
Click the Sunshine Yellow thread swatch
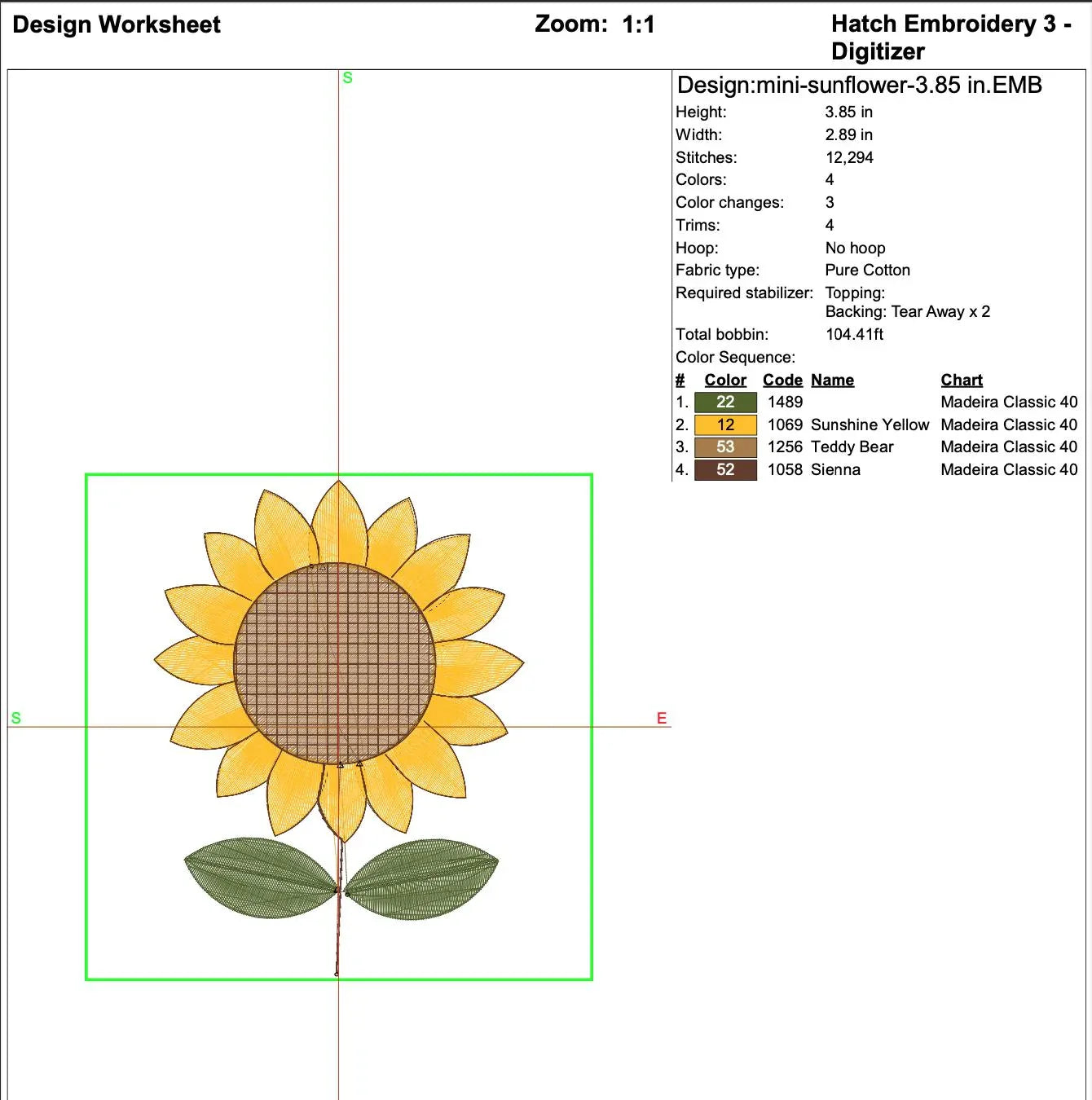724,425
